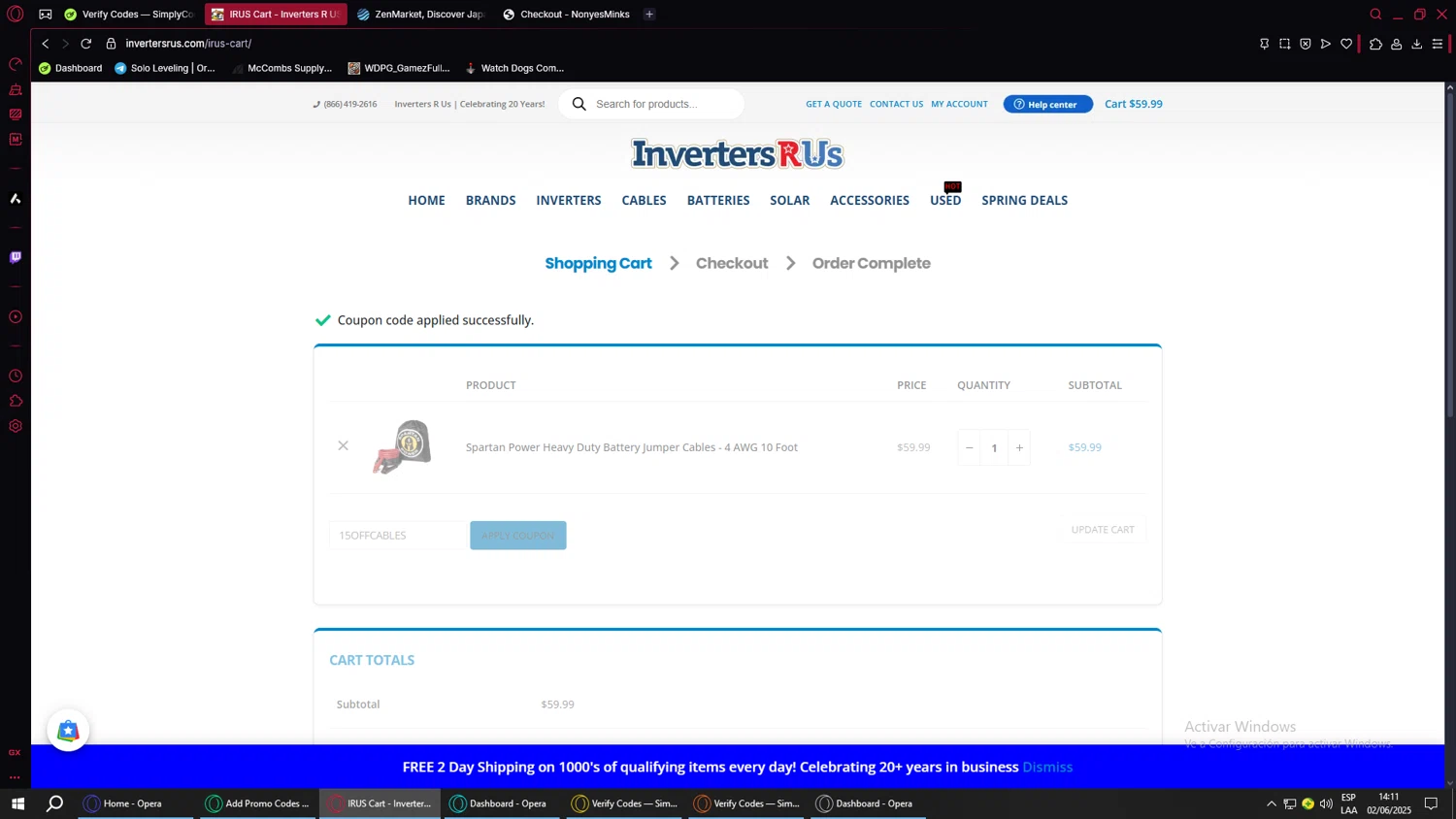Increase quantity with the plus button
The height and width of the screenshot is (819, 1456).
pyautogui.click(x=1019, y=447)
